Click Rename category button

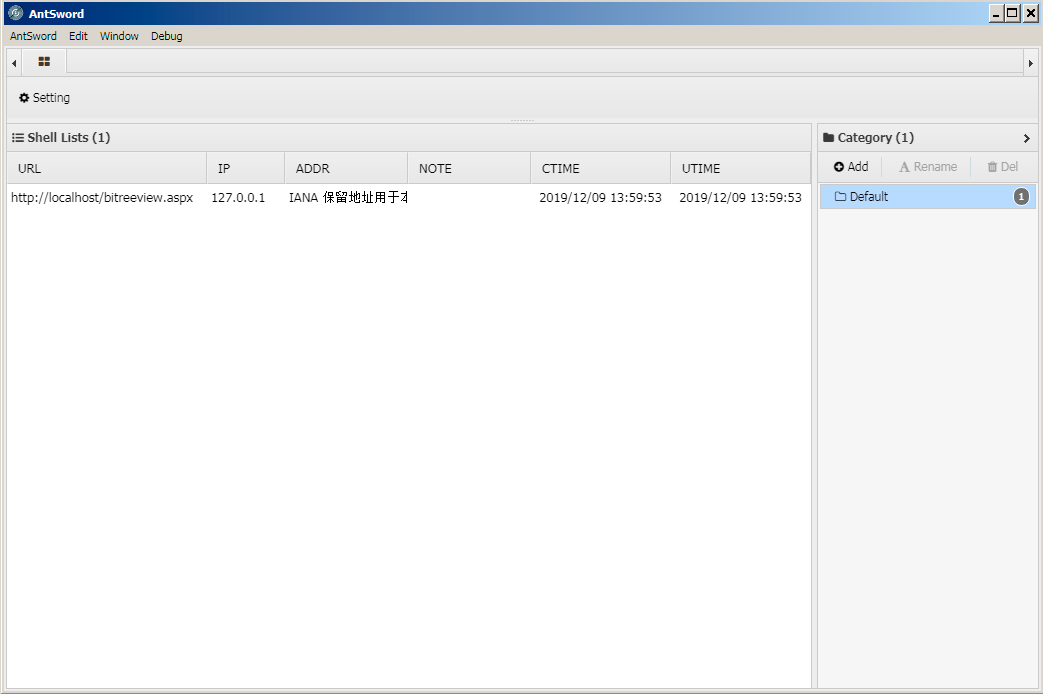(928, 167)
